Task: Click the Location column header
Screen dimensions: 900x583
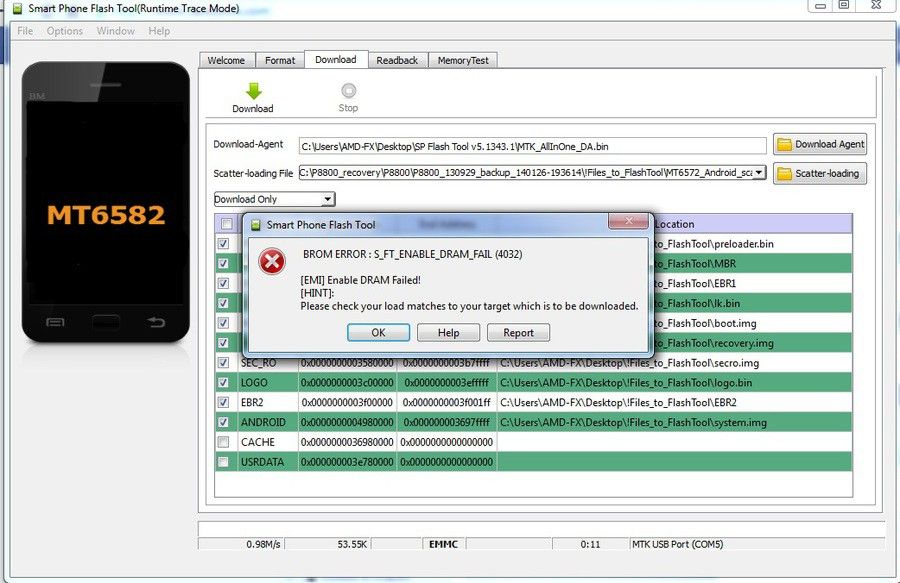Action: click(x=674, y=224)
